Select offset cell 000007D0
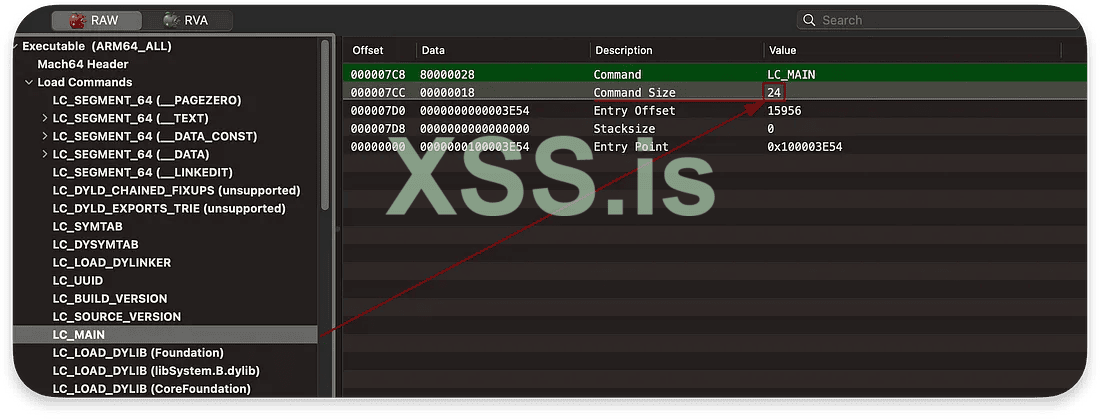The image size is (1100, 419). point(378,111)
